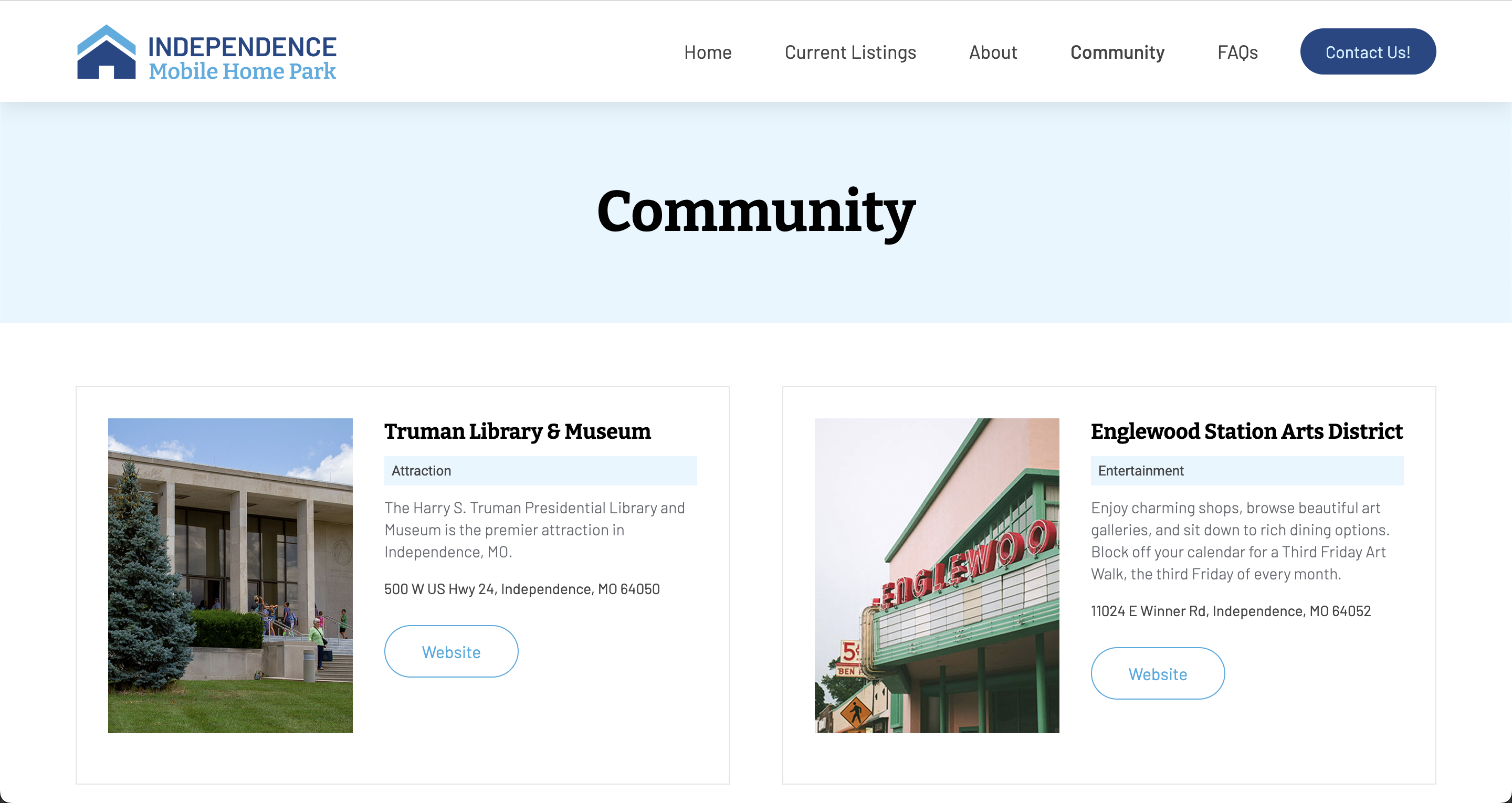Open Current Listings in the navigation
The image size is (1512, 803).
[850, 52]
